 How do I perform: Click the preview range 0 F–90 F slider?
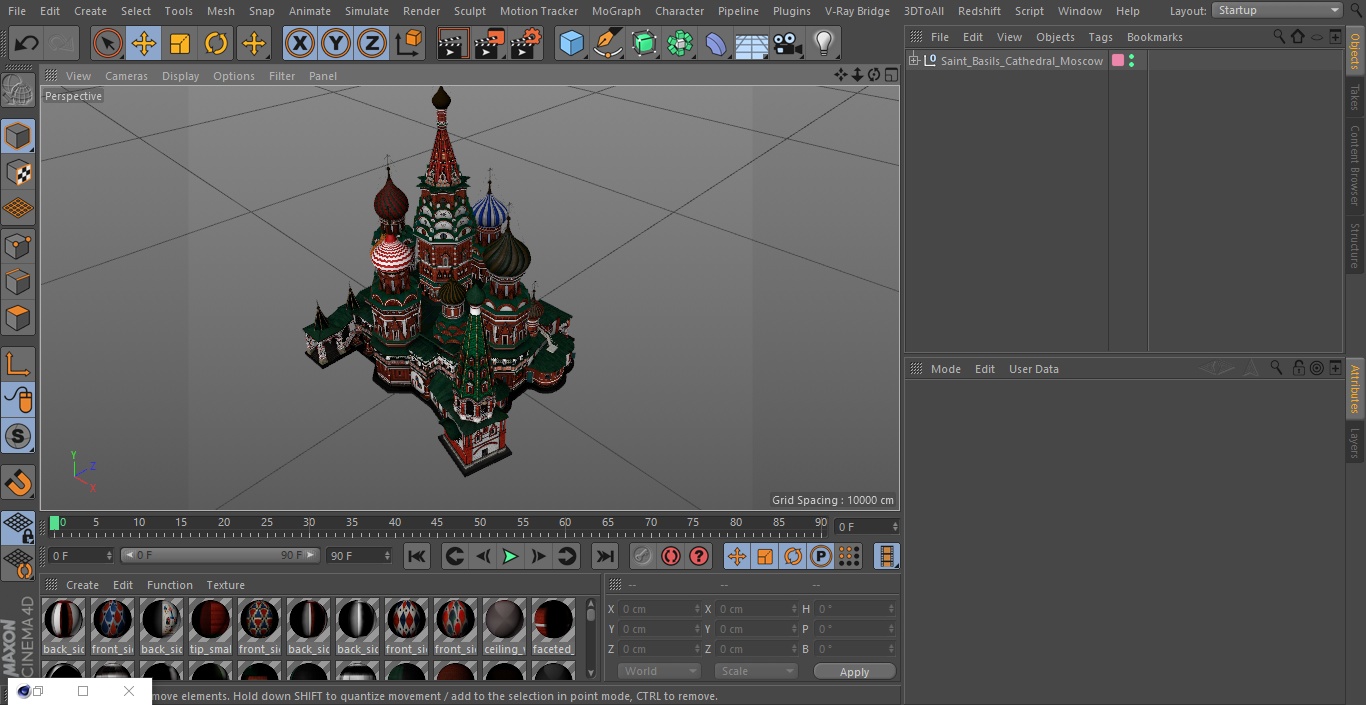point(220,555)
